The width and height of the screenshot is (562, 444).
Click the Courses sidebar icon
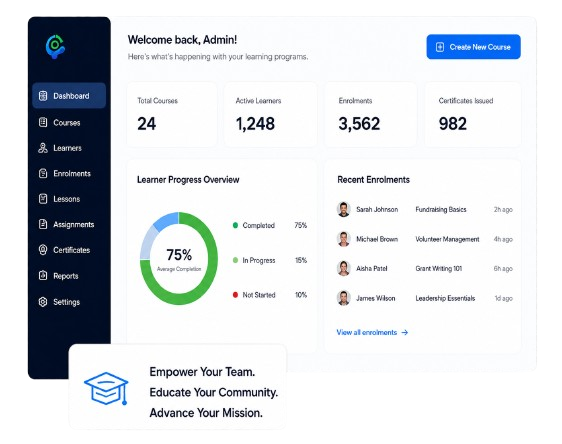coord(43,122)
